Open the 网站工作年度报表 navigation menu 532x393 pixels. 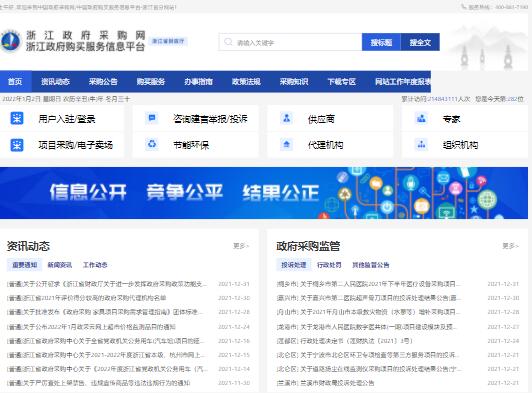point(402,81)
